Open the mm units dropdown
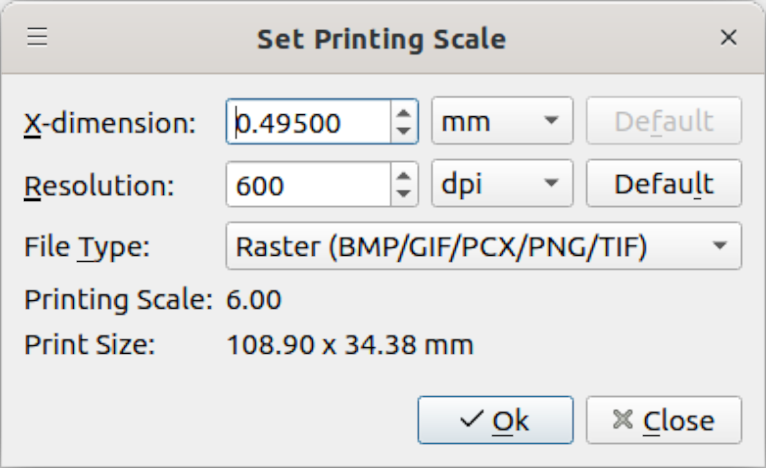 500,122
